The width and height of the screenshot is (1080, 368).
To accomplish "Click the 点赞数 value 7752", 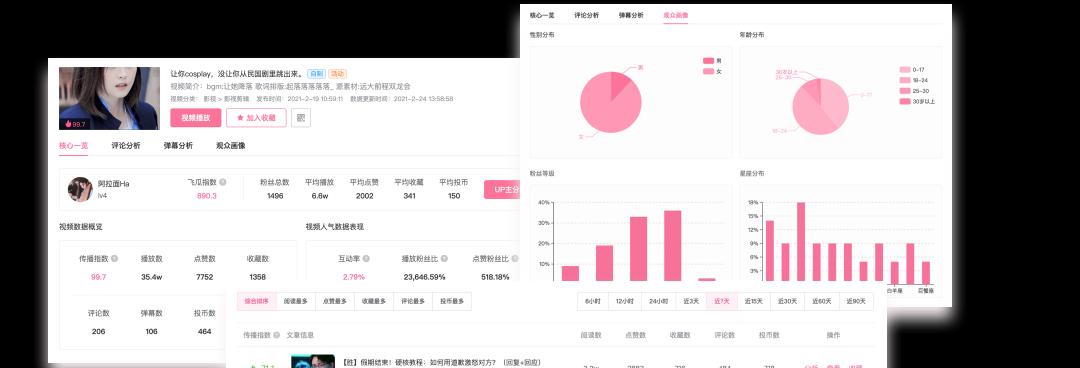I will [x=205, y=277].
